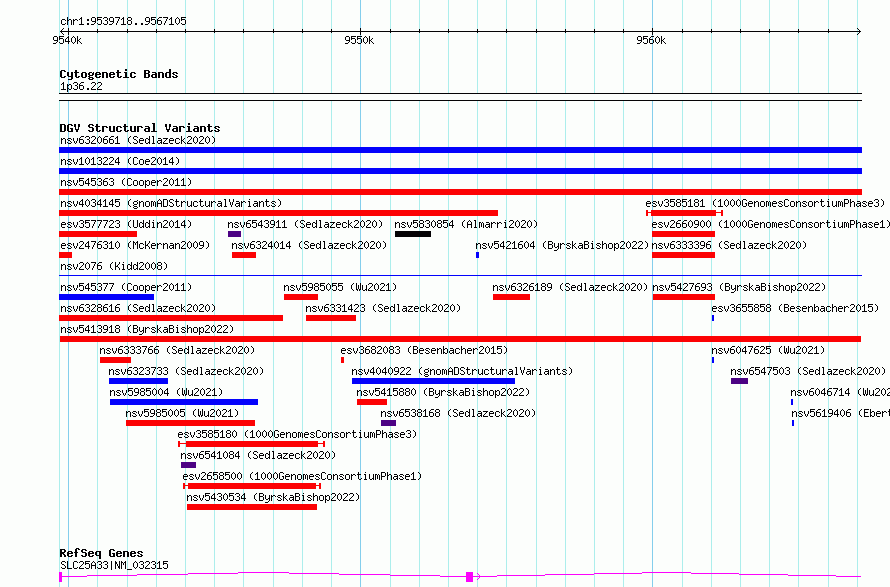
Task: Click nsv5619406 variant label
Action: click(x=840, y=413)
